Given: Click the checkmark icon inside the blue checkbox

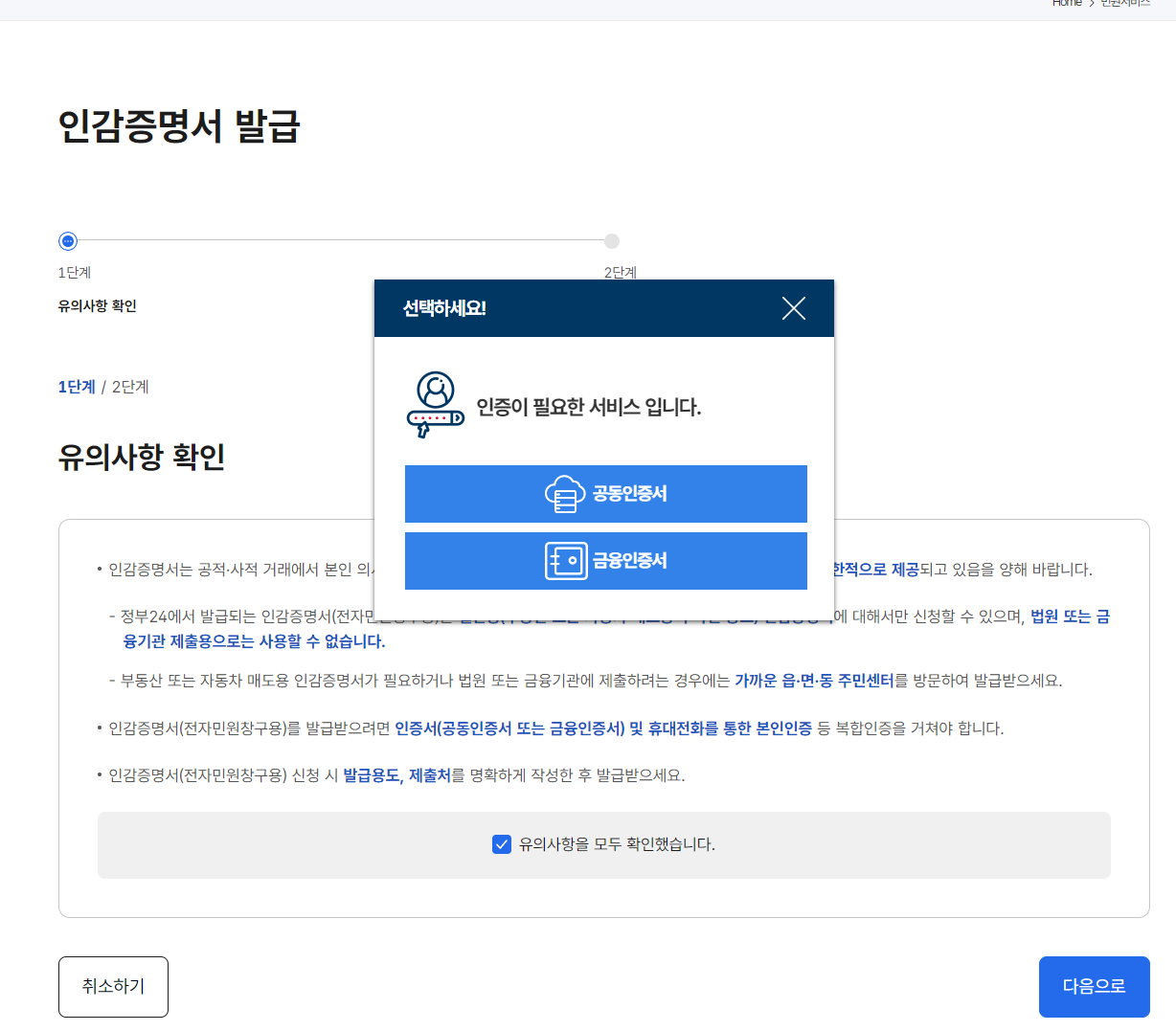Looking at the screenshot, I should click(502, 844).
